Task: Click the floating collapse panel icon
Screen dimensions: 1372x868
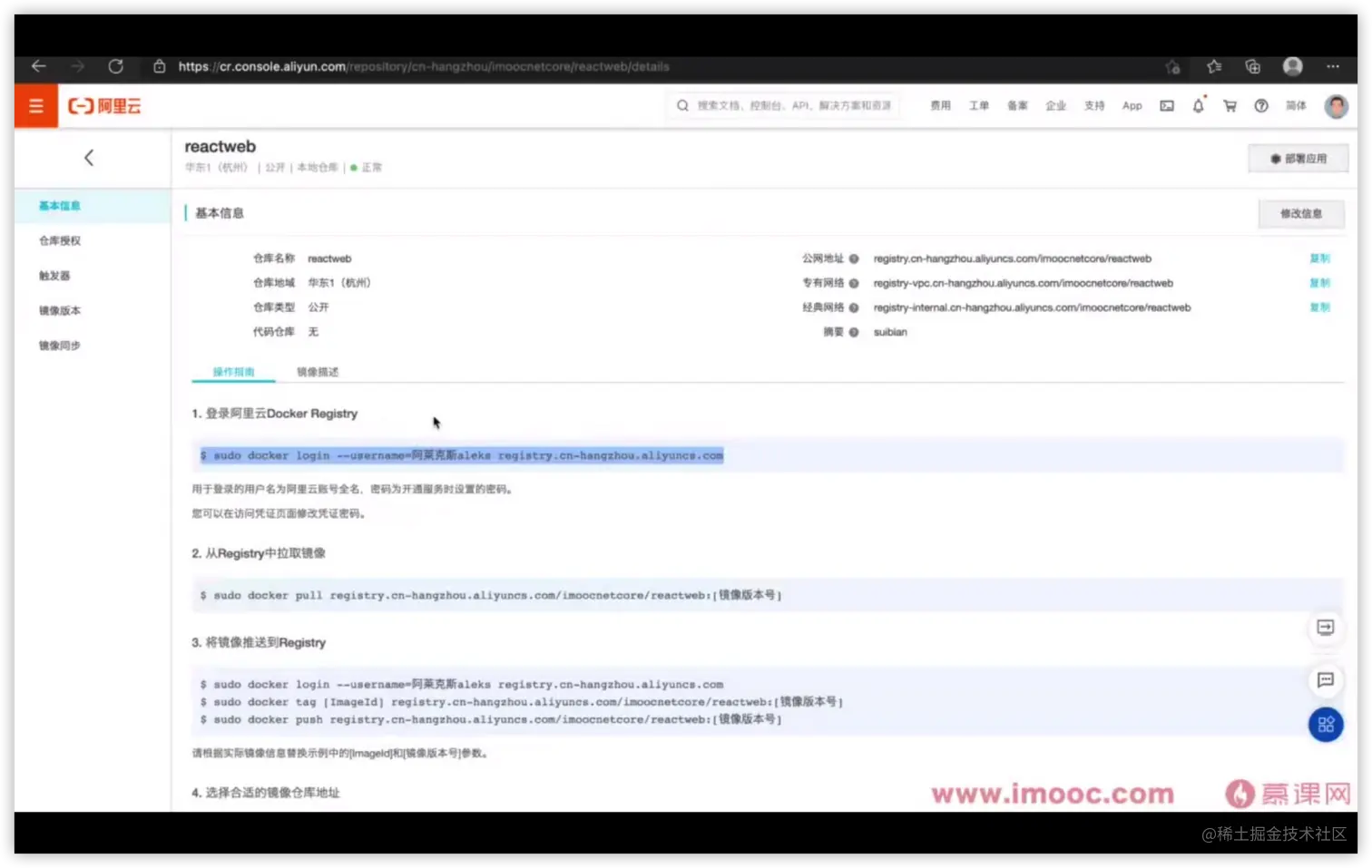Action: (x=1326, y=628)
